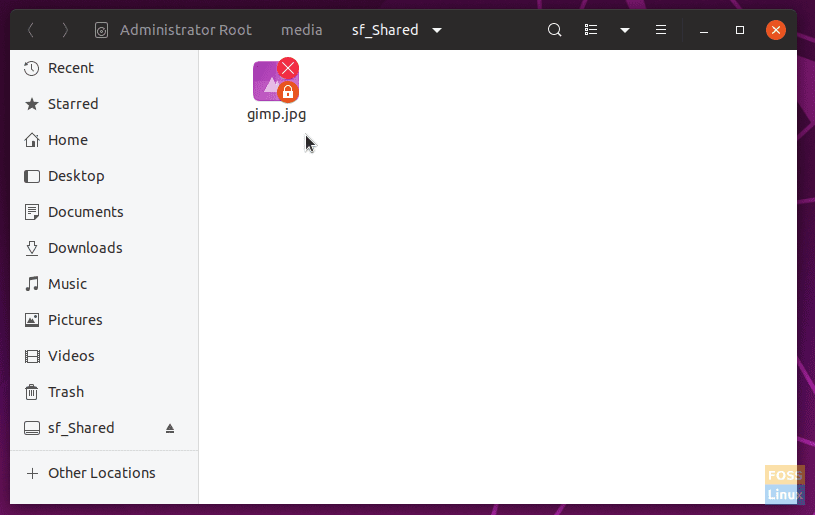Open Documents in the sidebar

[104, 212]
